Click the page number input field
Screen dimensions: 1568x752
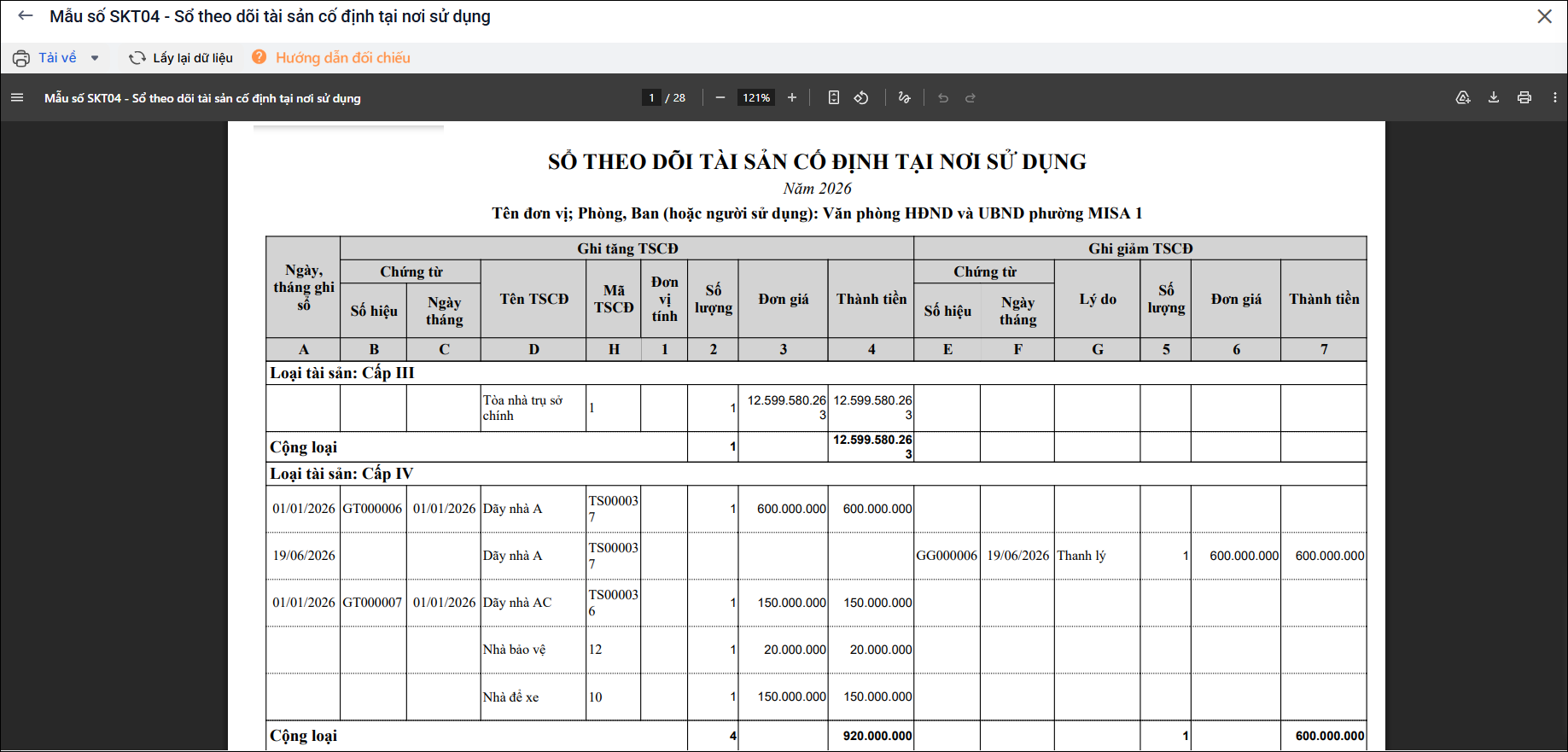coord(651,98)
